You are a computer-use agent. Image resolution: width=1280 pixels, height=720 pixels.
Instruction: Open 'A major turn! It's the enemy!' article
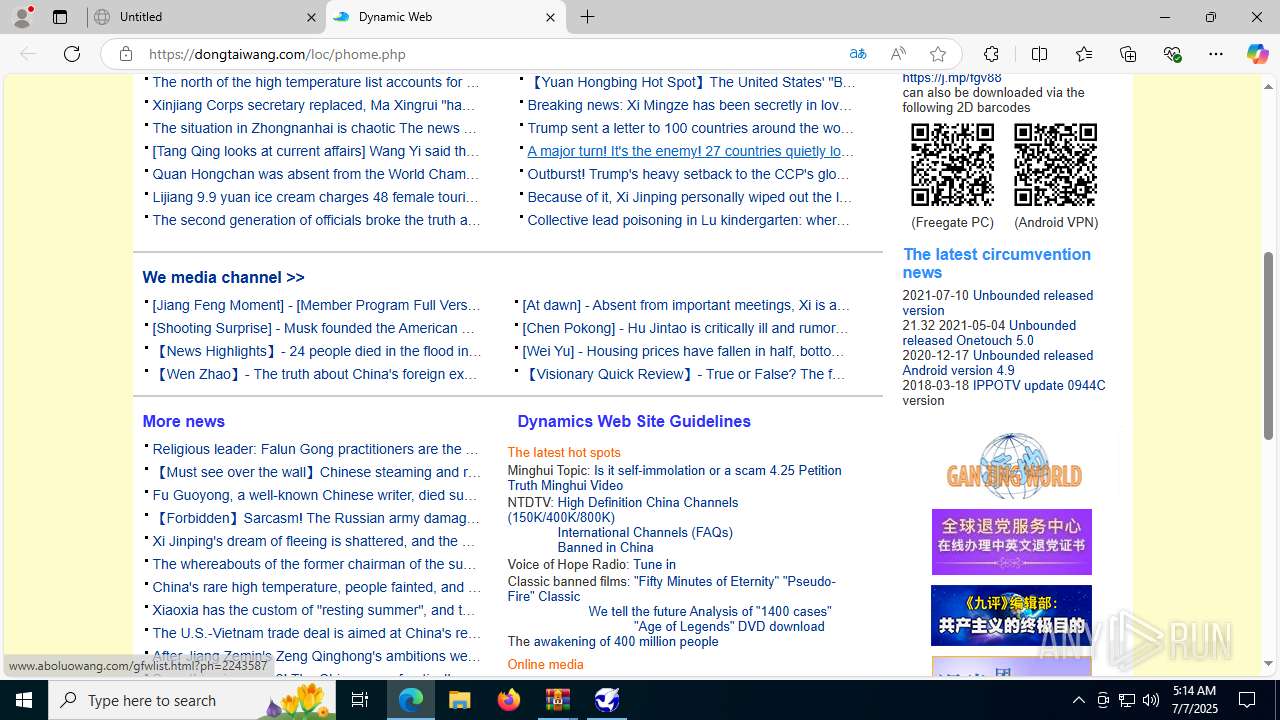tap(690, 151)
